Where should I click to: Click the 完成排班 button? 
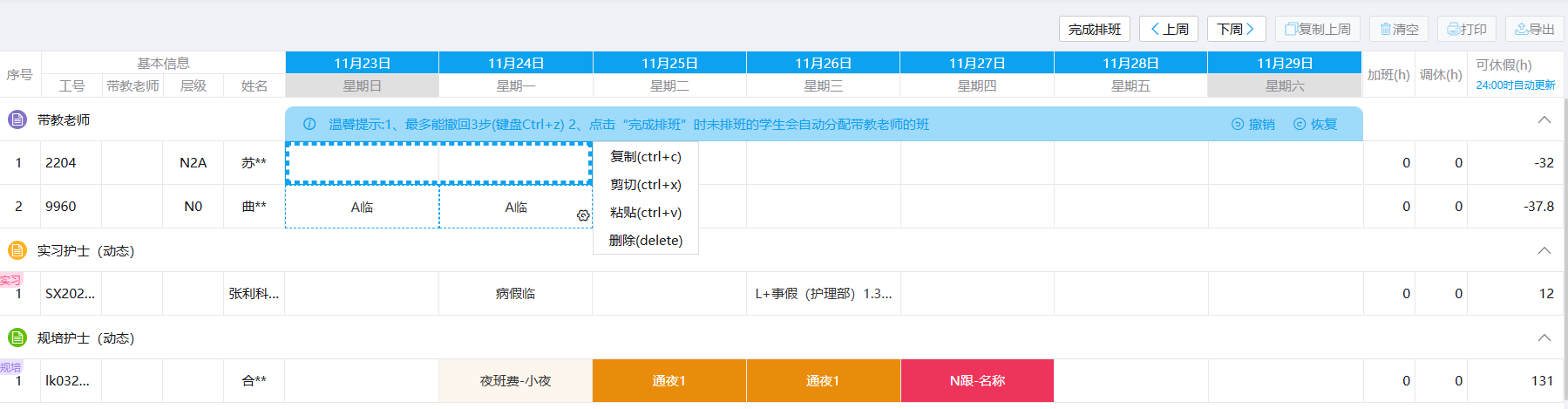[1095, 29]
